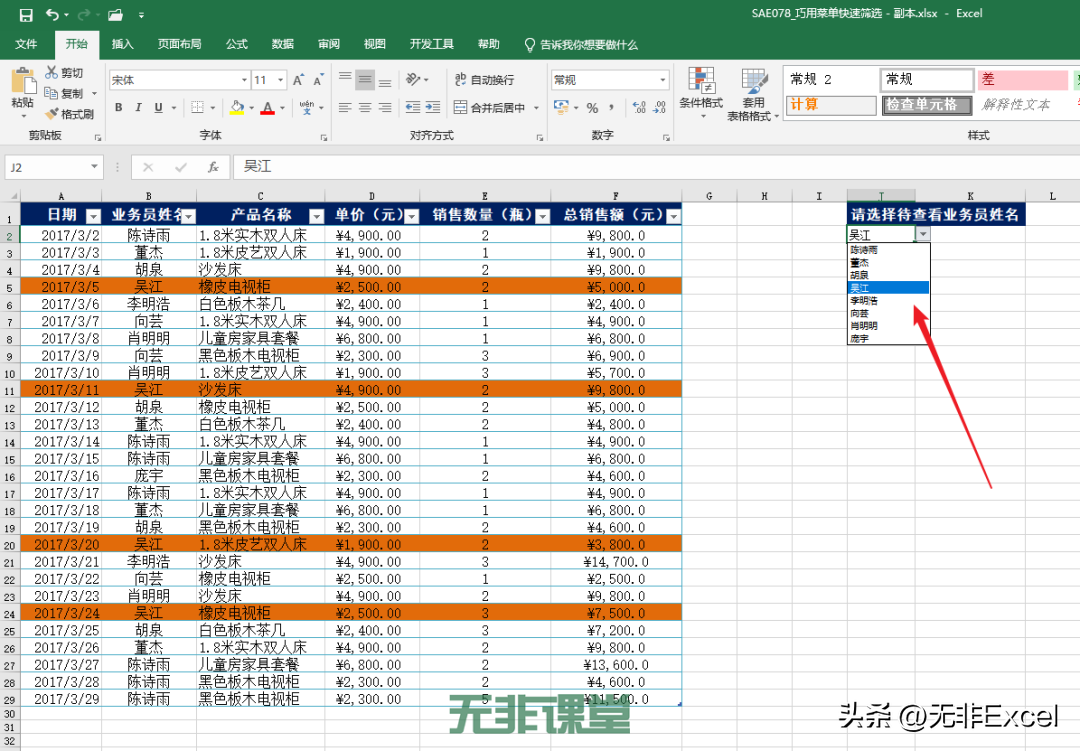Open the font name dropdown (宋体)

tap(244, 80)
